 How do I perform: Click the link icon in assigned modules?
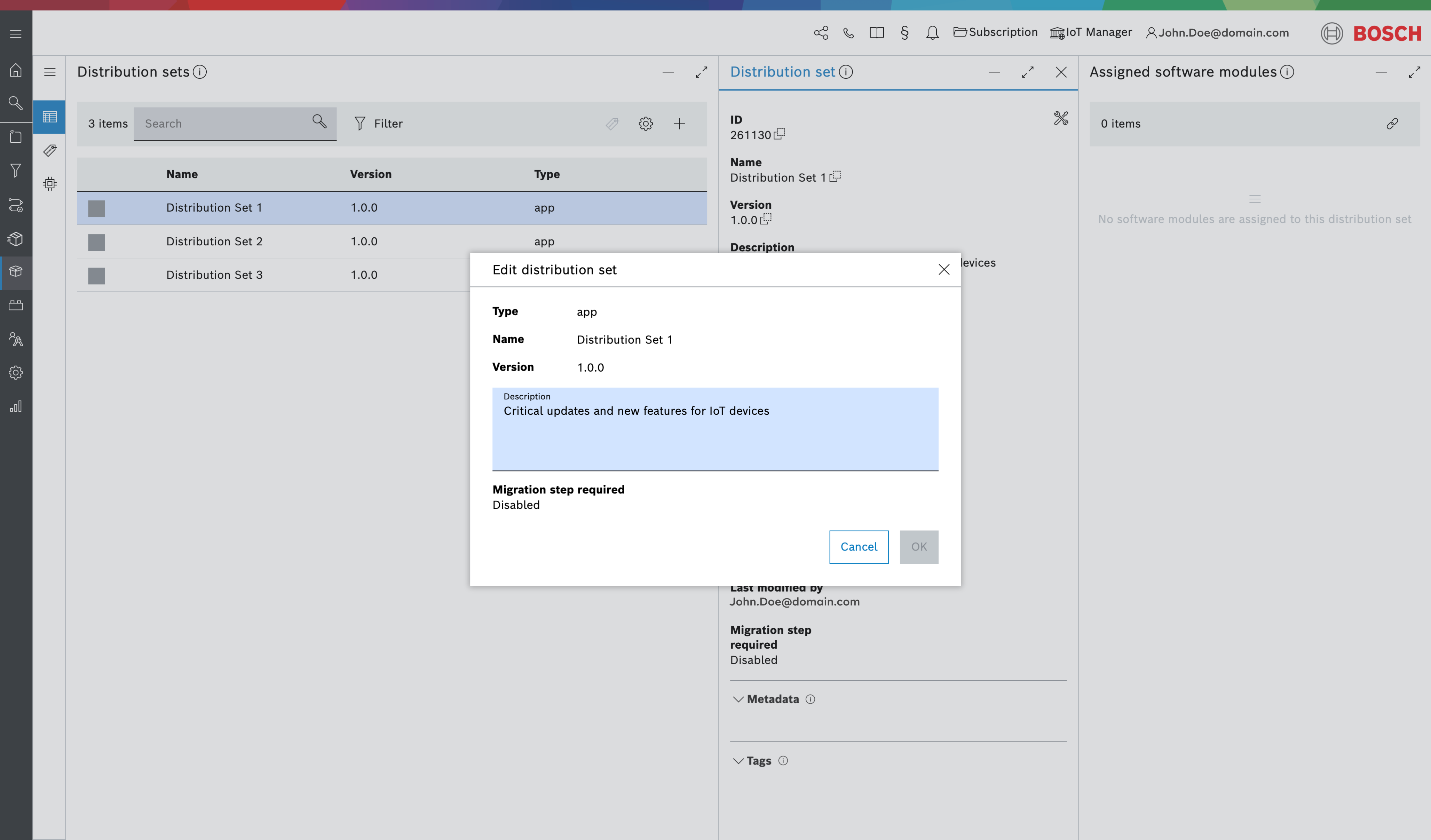1392,124
